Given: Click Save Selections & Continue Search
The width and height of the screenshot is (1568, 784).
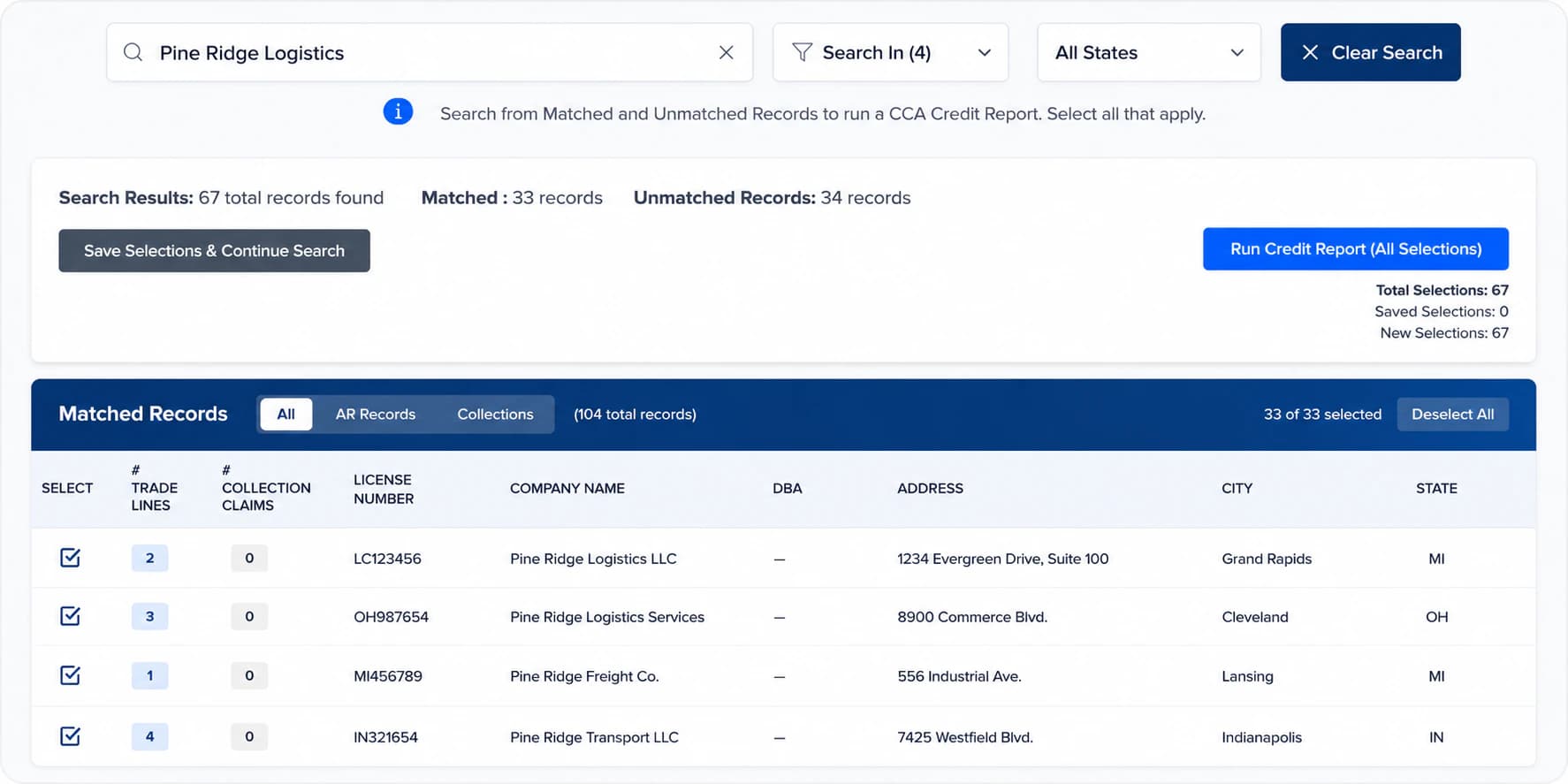Looking at the screenshot, I should coord(214,250).
